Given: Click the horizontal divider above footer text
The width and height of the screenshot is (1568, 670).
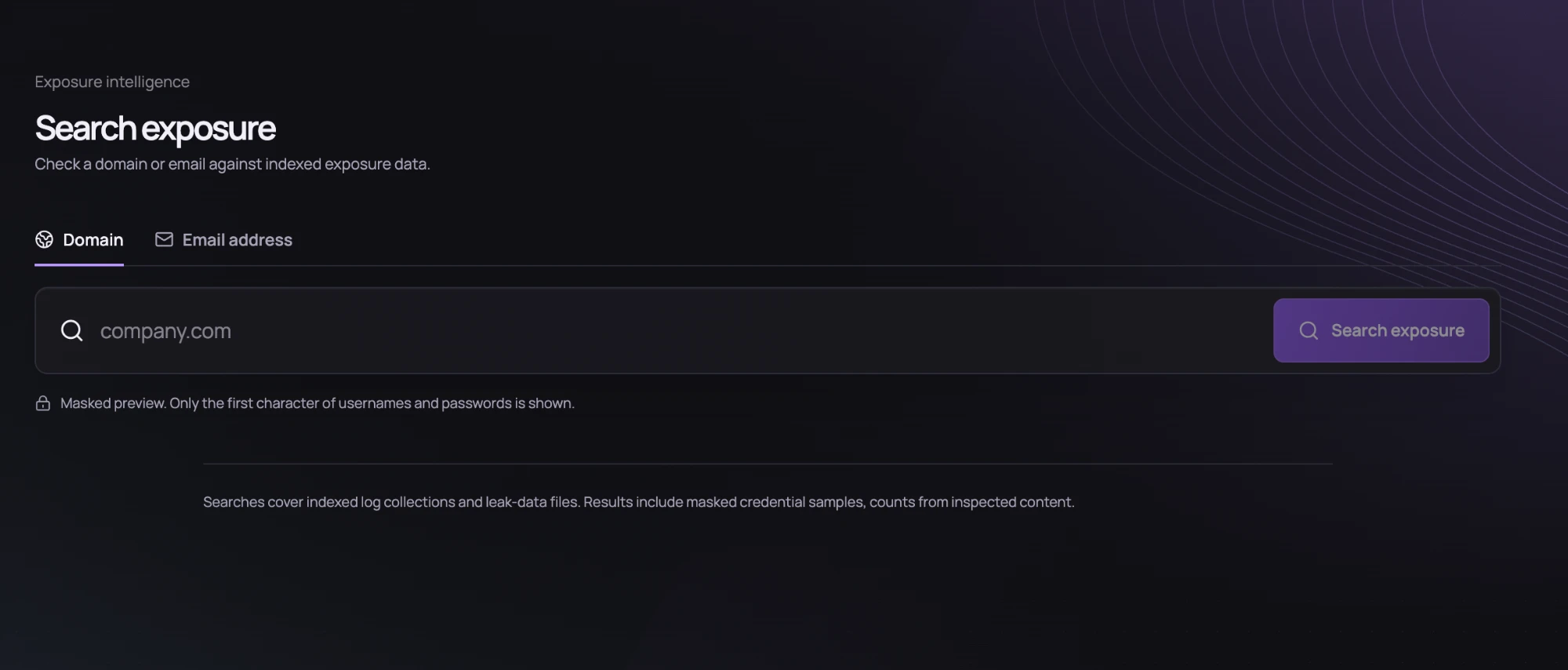Looking at the screenshot, I should click(x=768, y=464).
